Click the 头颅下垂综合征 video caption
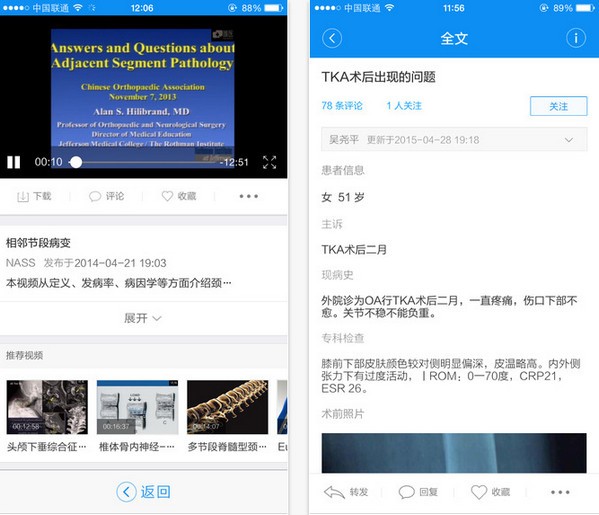 pos(47,447)
